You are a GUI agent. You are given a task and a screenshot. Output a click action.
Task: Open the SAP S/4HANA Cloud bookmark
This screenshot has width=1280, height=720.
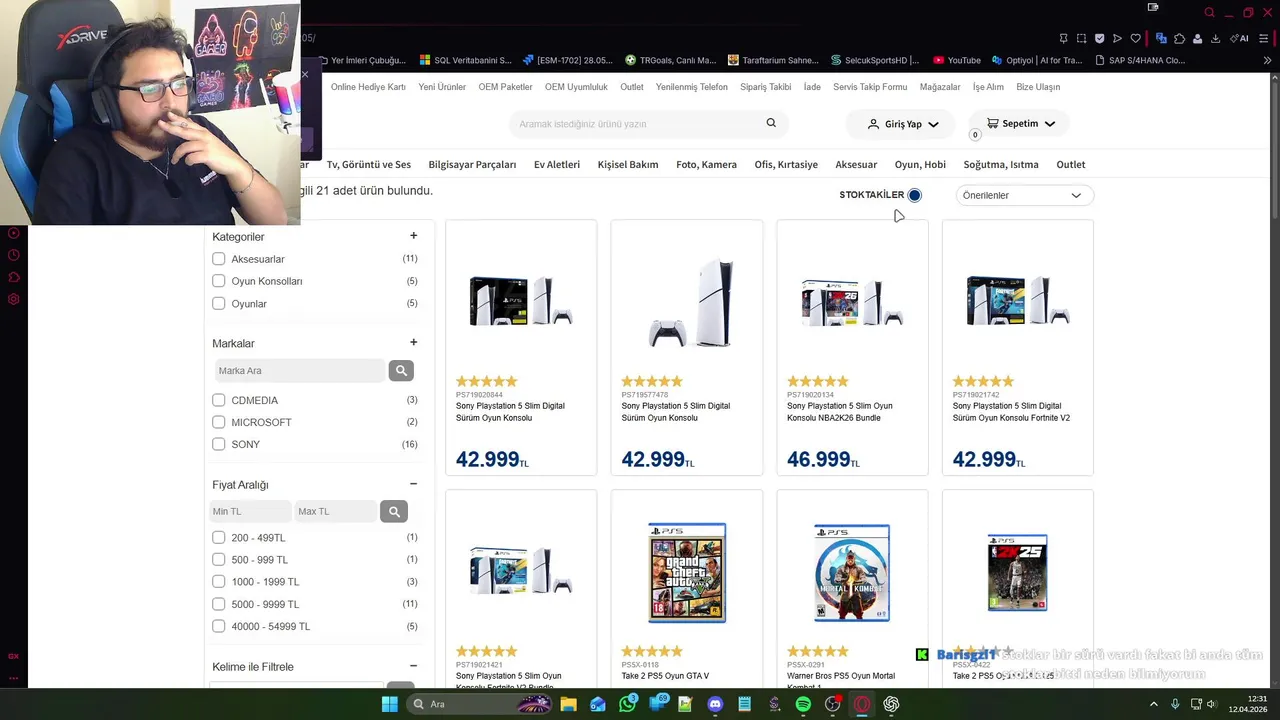(1140, 60)
